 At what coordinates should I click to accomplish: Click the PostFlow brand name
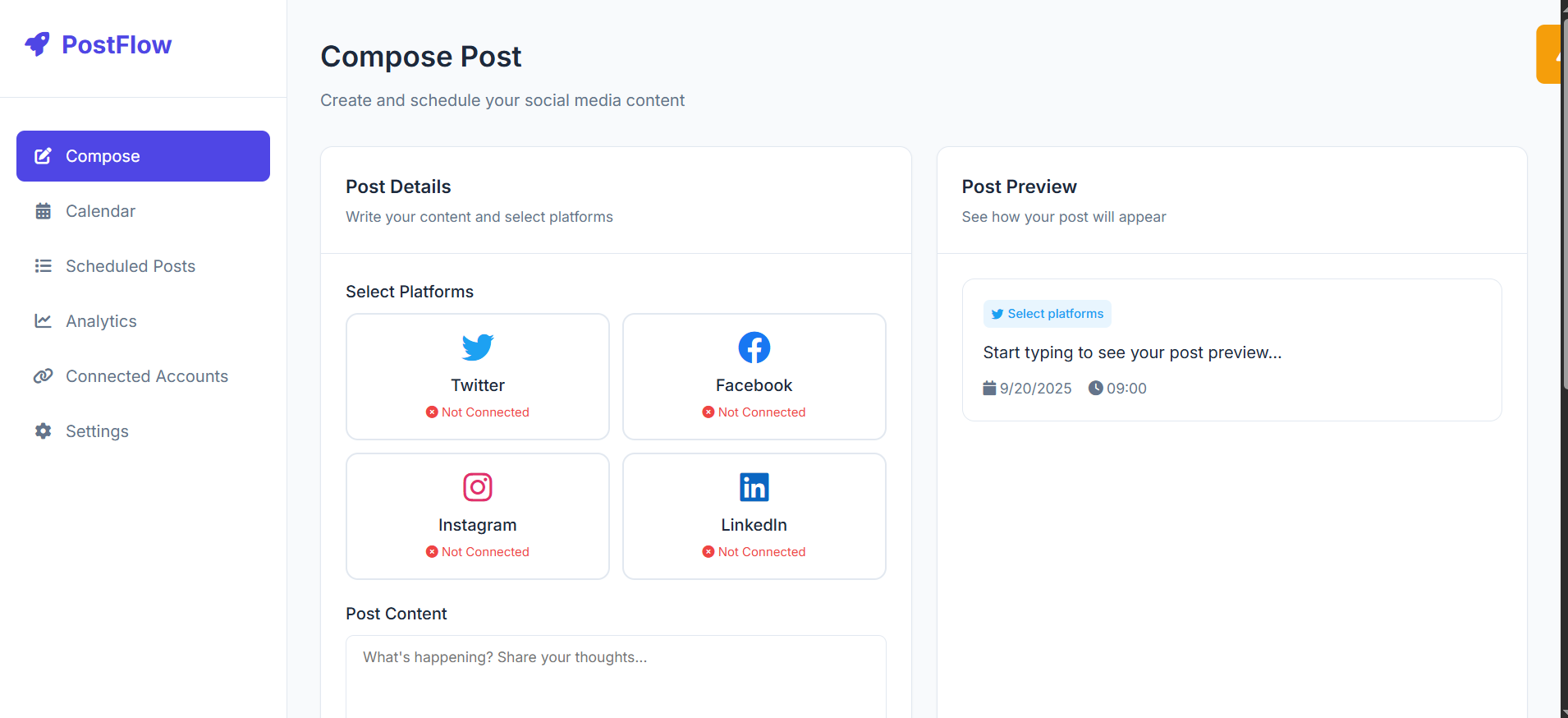pyautogui.click(x=117, y=44)
